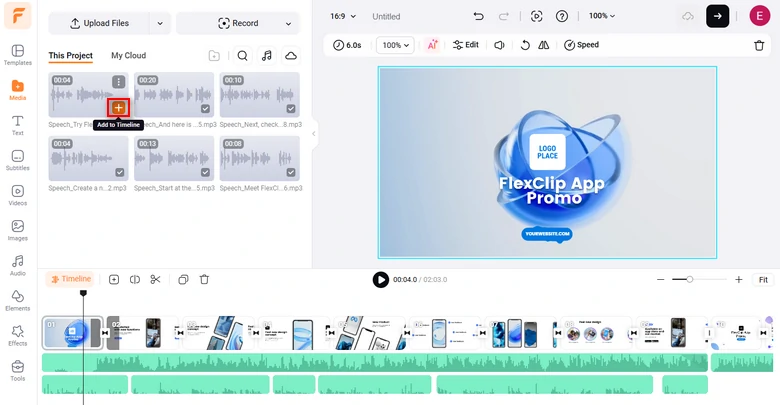Image resolution: width=780 pixels, height=405 pixels.
Task: Click the music file filter icon
Action: pos(267,56)
